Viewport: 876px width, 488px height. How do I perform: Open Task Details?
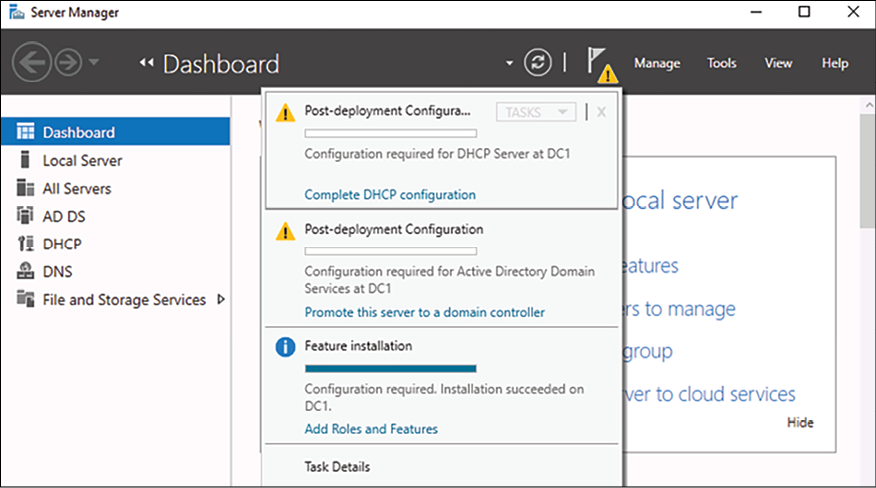(337, 467)
